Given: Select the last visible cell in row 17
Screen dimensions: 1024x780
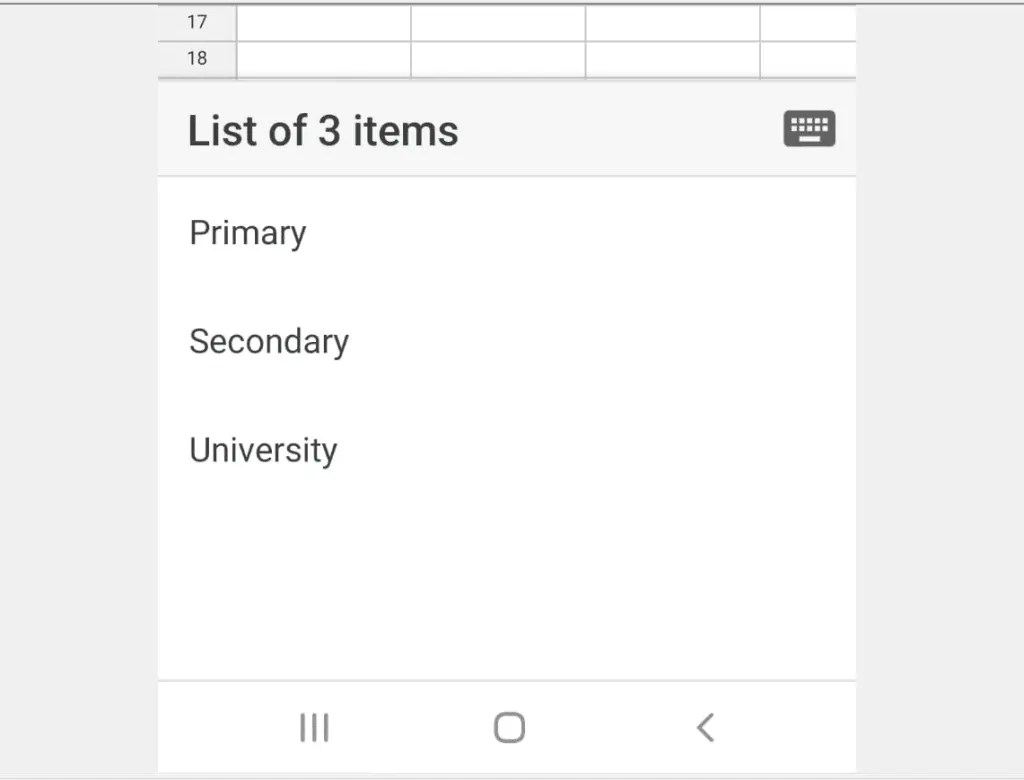Looking at the screenshot, I should pos(808,21).
